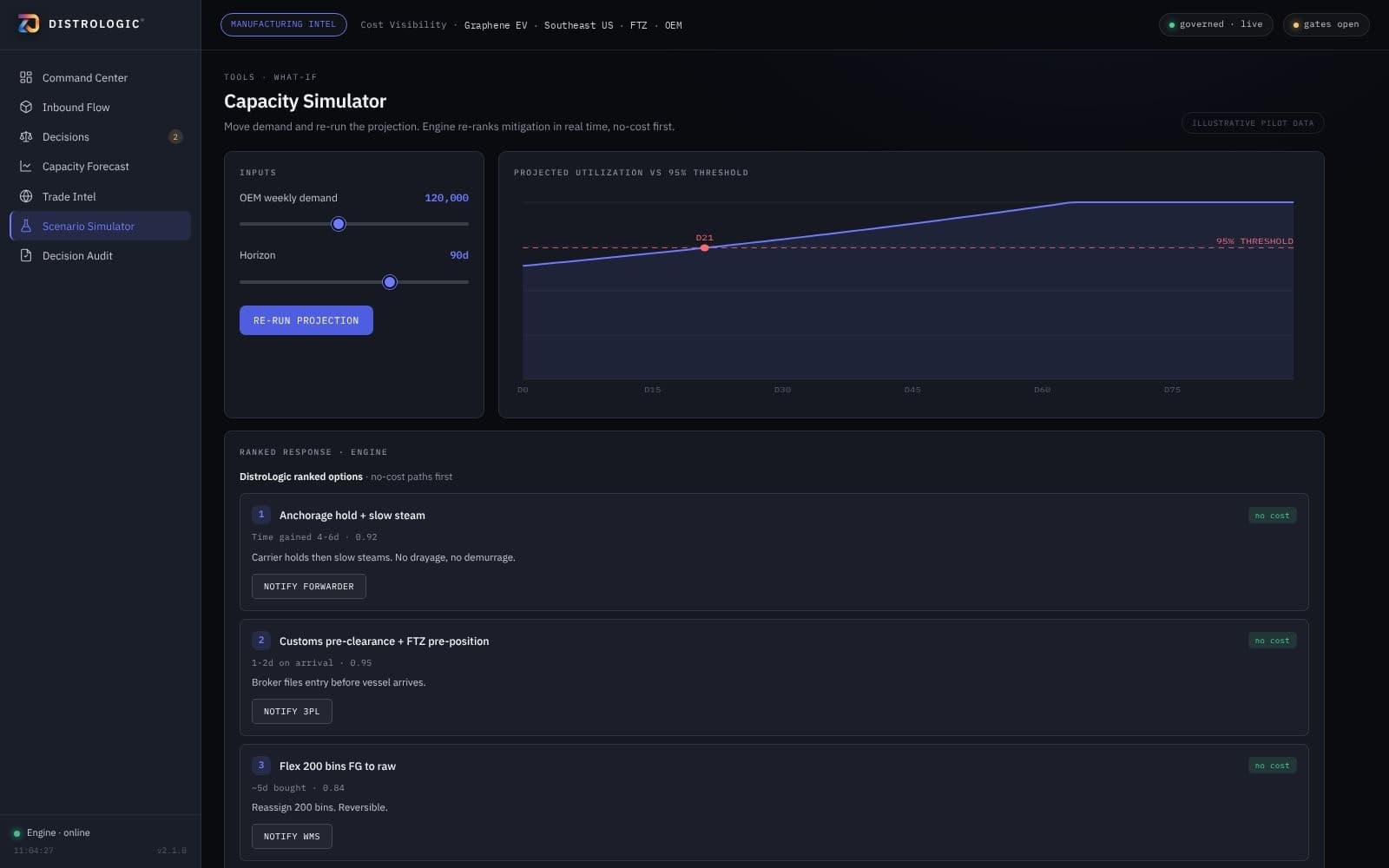Click the 90d horizon value
Viewport: 1389px width, 868px height.
(459, 255)
